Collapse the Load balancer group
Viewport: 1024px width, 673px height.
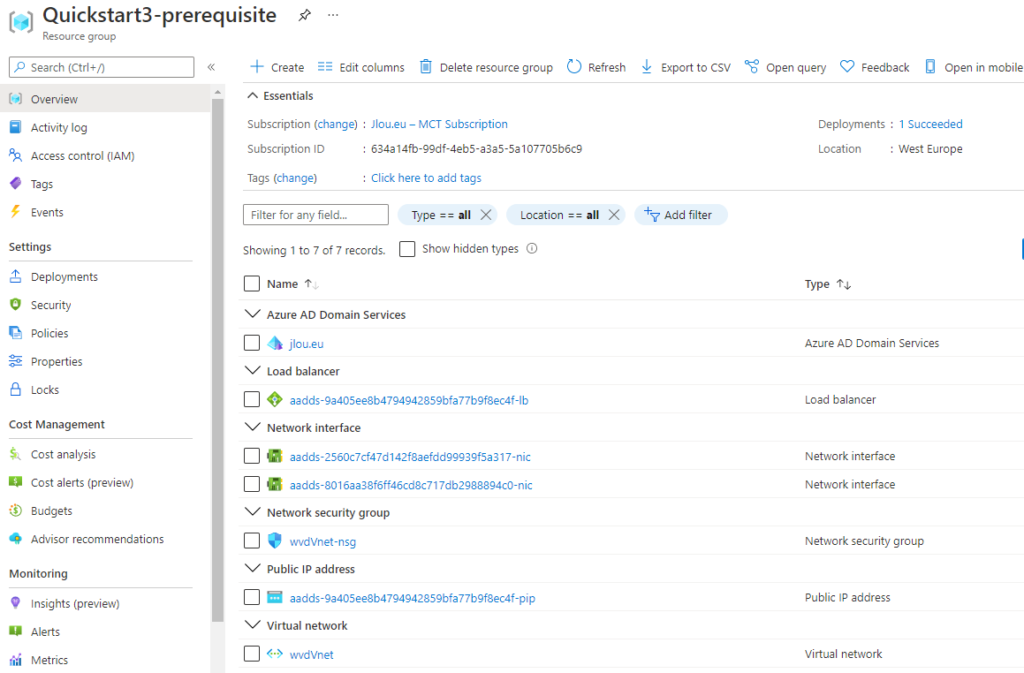coord(252,371)
